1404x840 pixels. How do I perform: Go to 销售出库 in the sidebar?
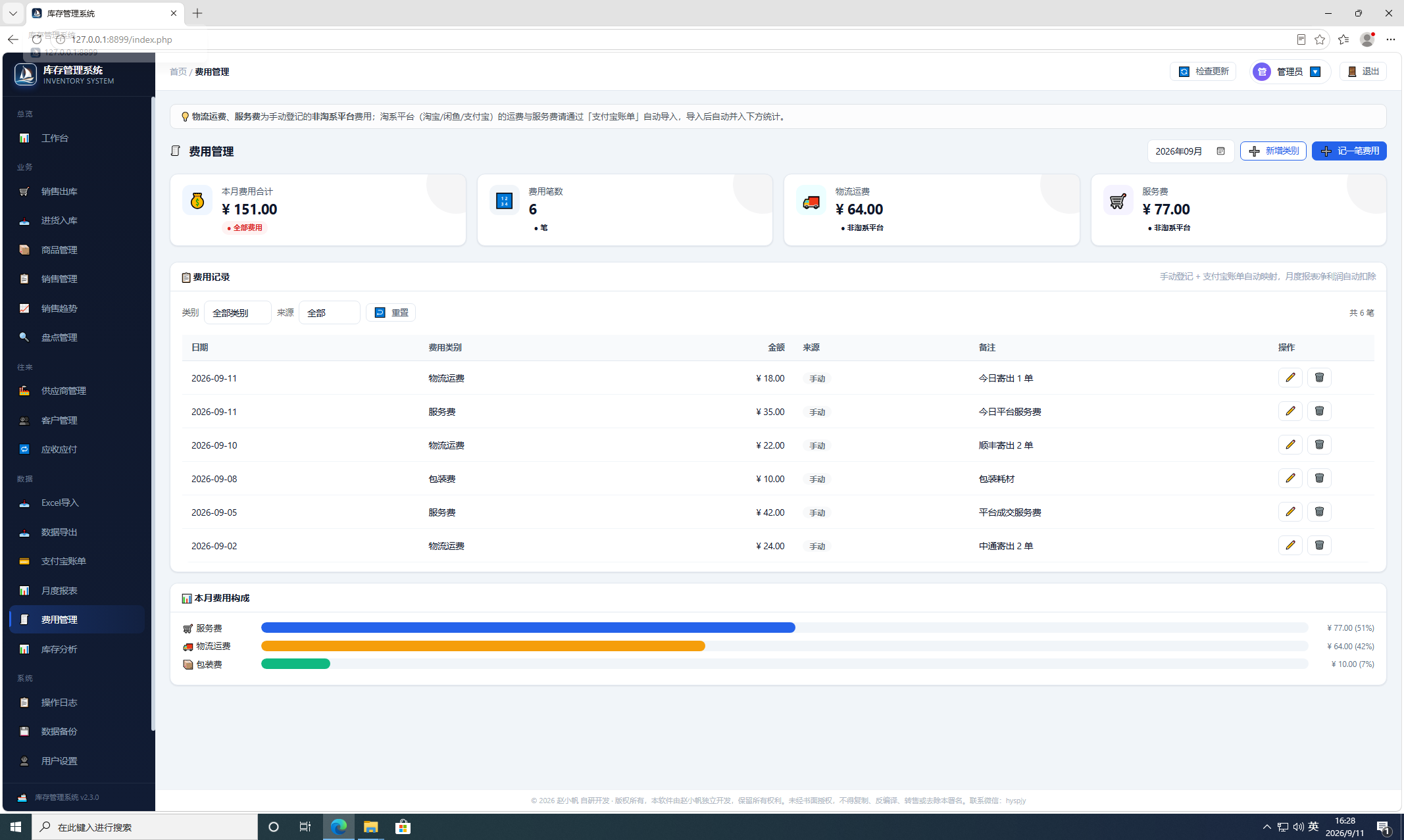click(77, 191)
